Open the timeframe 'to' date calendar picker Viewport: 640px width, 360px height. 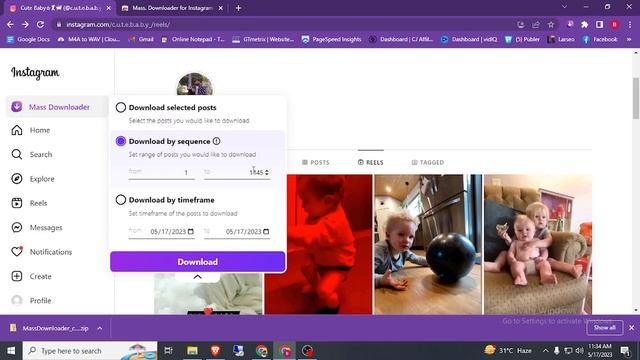266,231
